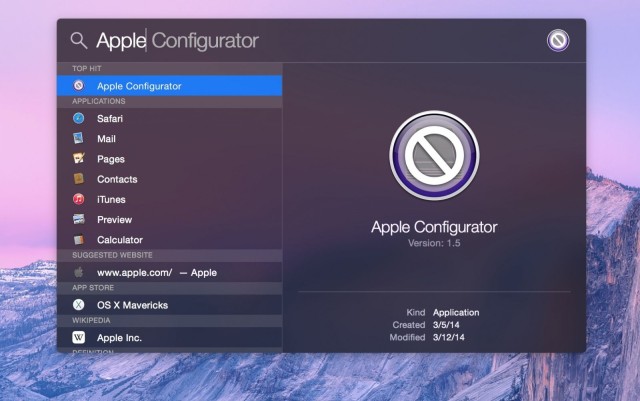
Task: Click the OS X Mavericks icon
Action: [x=79, y=304]
